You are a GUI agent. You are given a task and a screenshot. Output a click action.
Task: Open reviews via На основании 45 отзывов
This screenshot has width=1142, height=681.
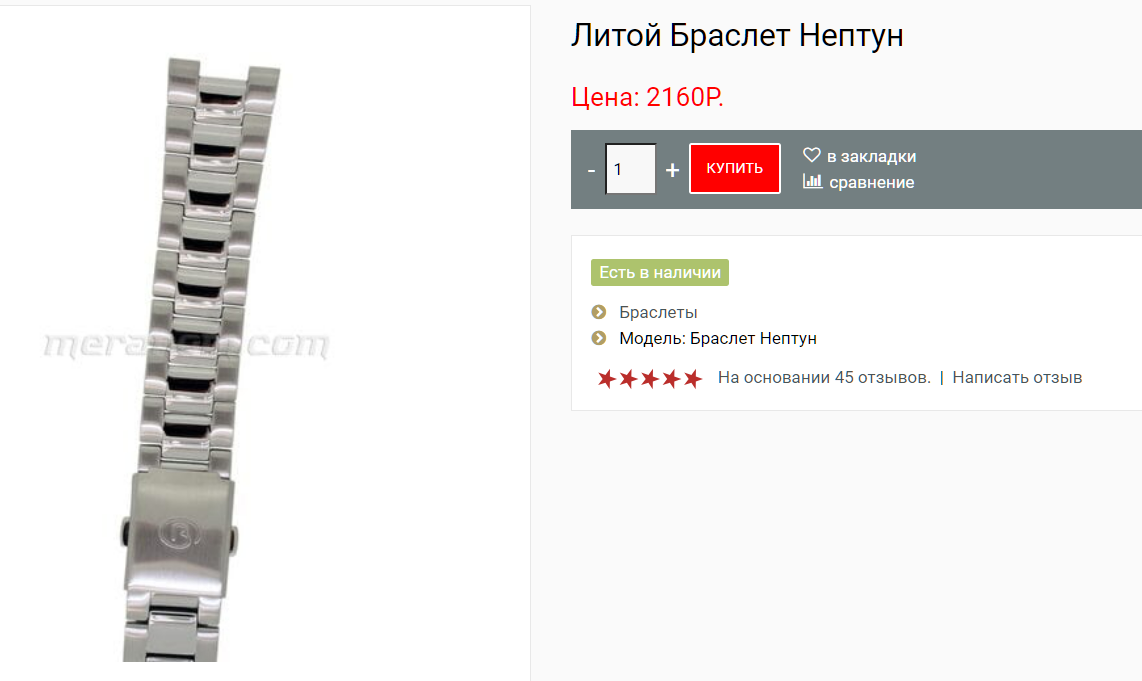point(824,377)
